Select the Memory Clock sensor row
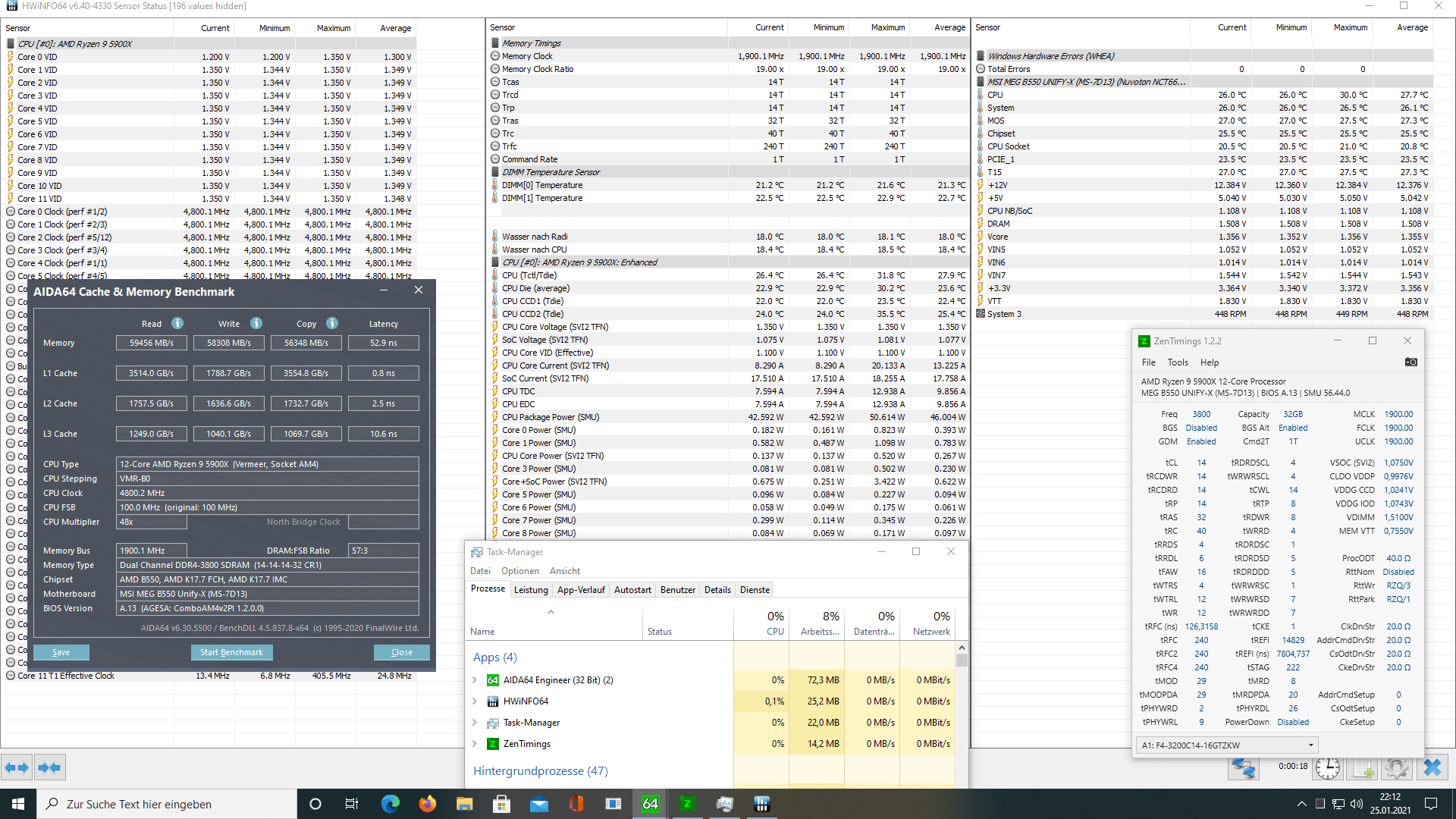Image resolution: width=1456 pixels, height=819 pixels. click(728, 56)
